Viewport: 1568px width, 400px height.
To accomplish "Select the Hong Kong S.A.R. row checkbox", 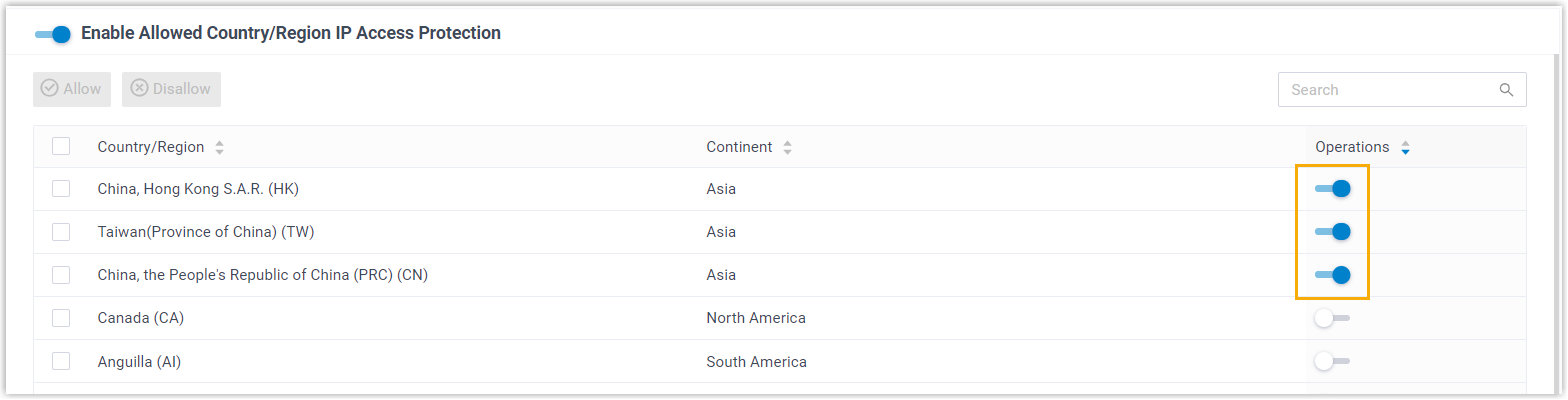I will pos(61,189).
